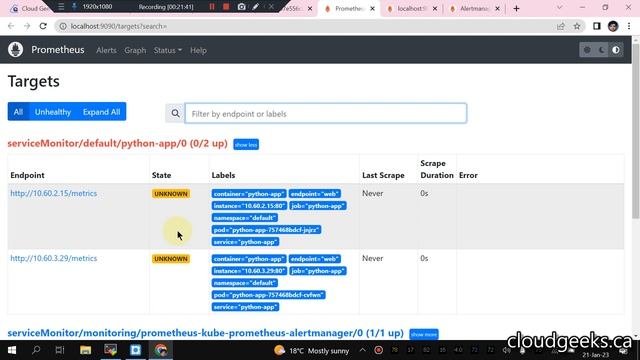This screenshot has width=640, height=360.
Task: Click the search magnifier icon beside filter
Action: [175, 113]
